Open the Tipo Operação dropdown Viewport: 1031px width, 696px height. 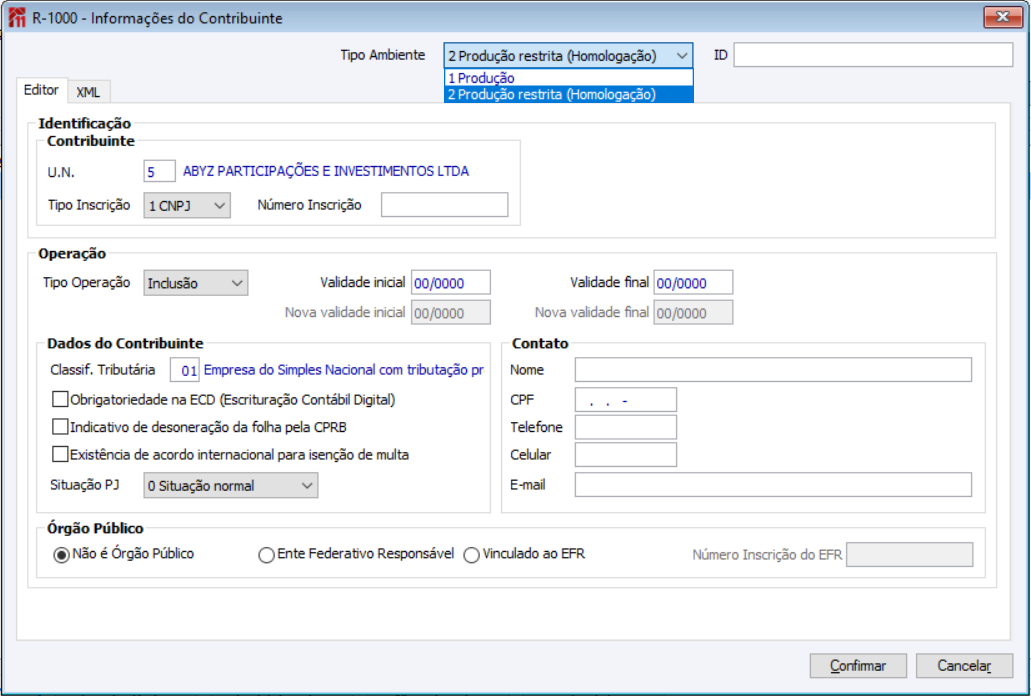coord(195,283)
